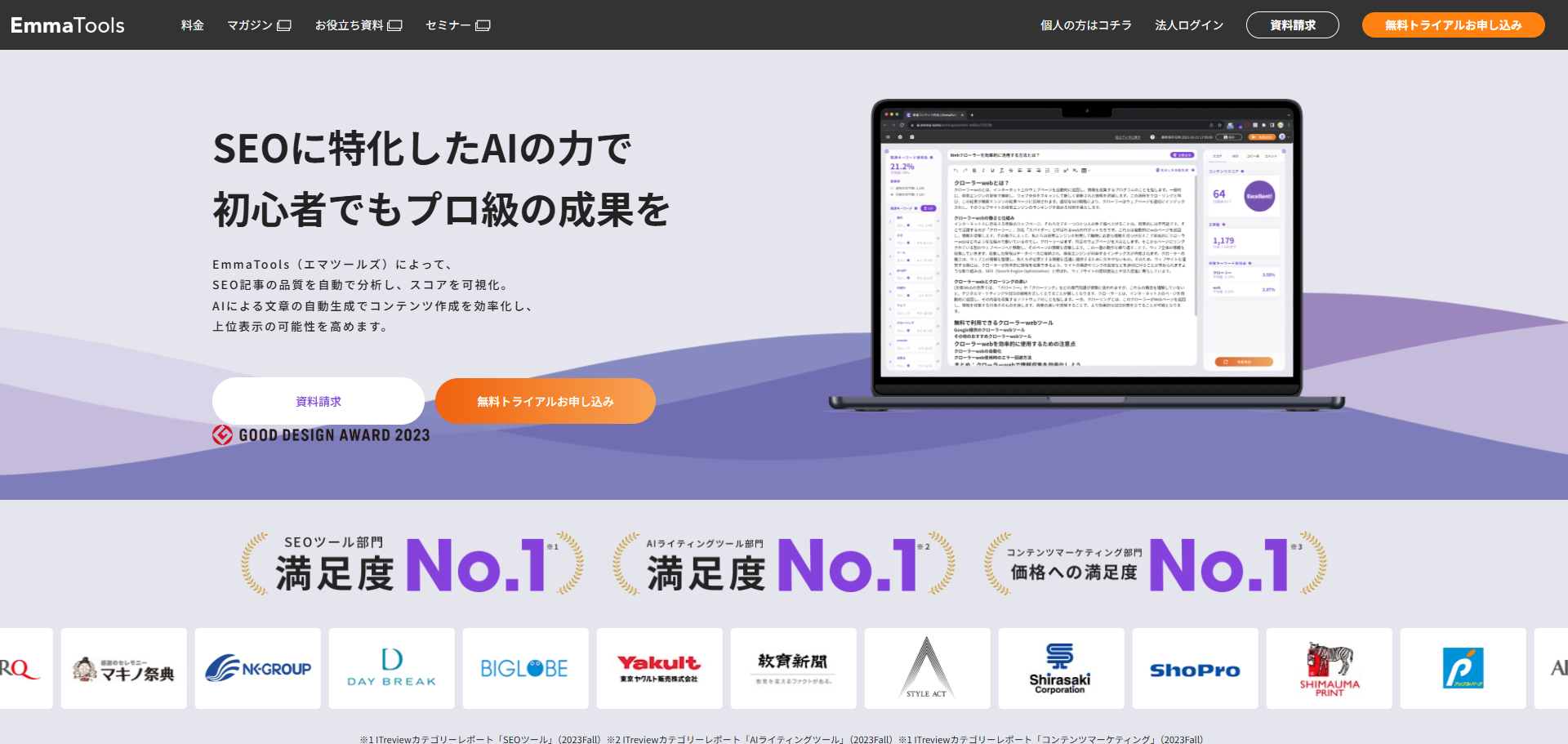The height and width of the screenshot is (744, 1568).
Task: Click the 上位表示の可能性を高めます text line
Action: (301, 327)
